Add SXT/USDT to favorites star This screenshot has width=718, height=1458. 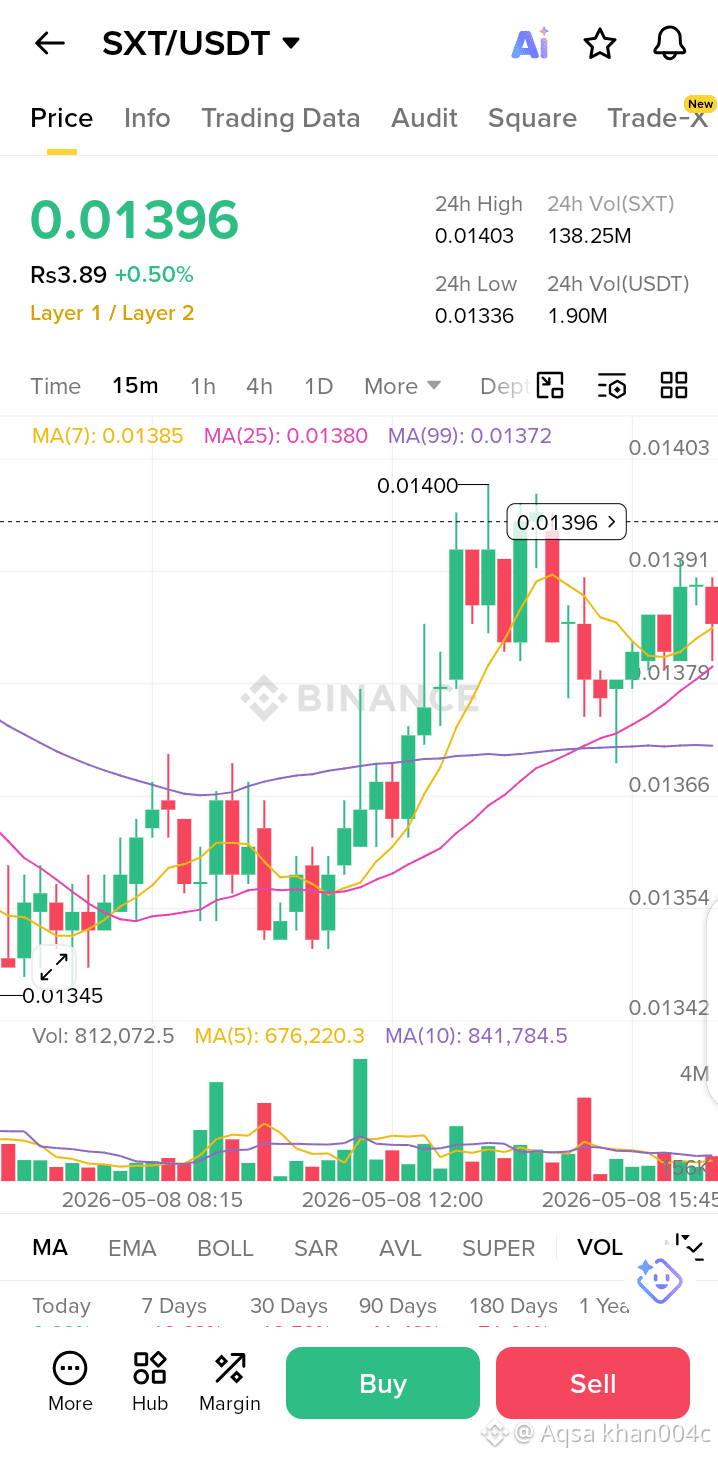(x=599, y=43)
